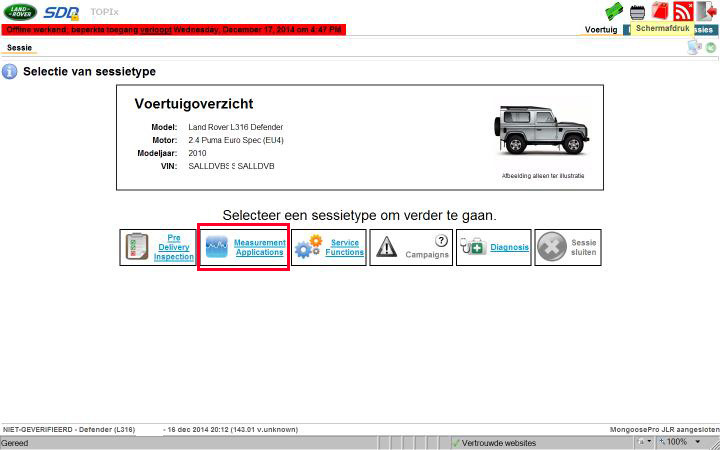The image size is (720, 450).
Task: Click the Voertuigoverzicht heading
Action: [194, 104]
